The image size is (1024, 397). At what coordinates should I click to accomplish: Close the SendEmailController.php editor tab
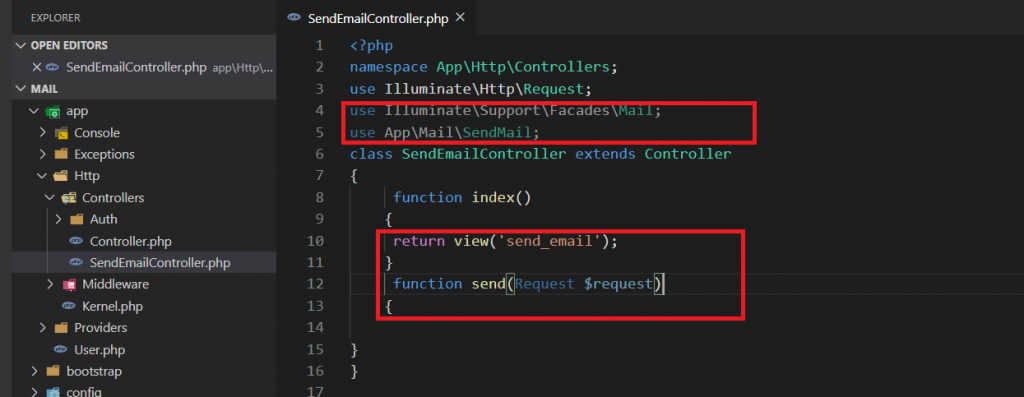tap(460, 18)
